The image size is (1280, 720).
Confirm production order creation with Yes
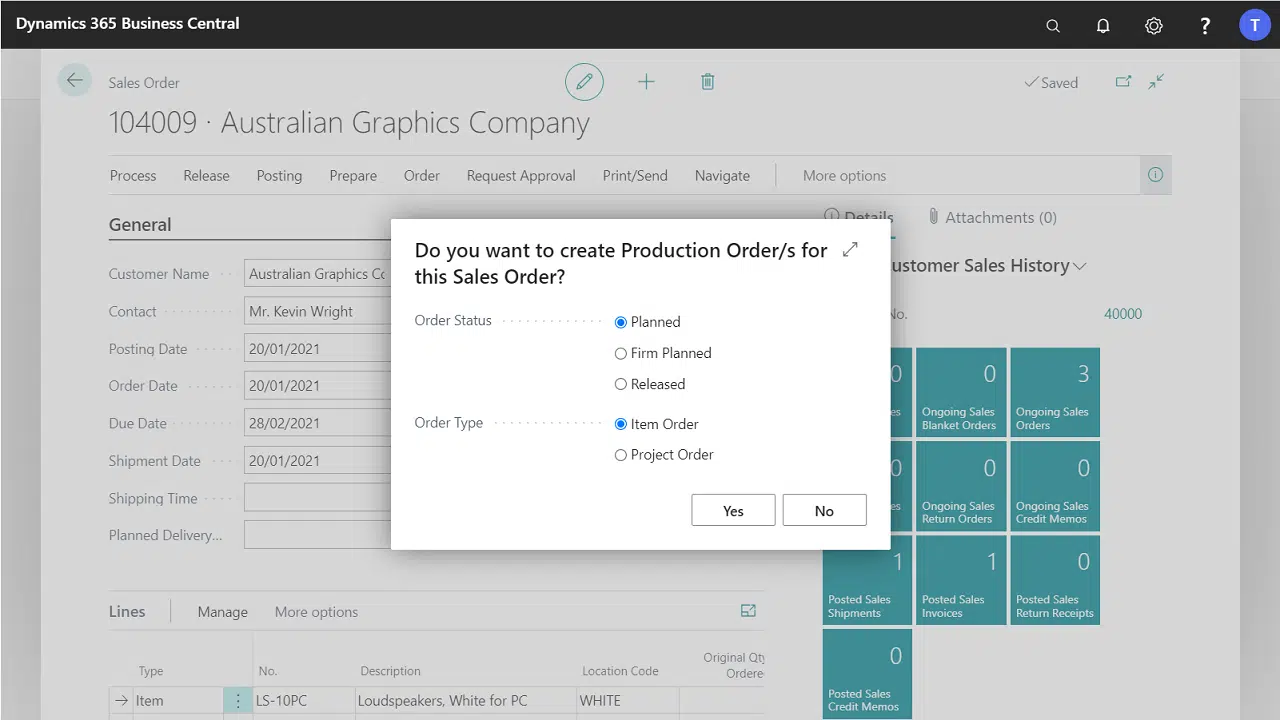(x=733, y=510)
